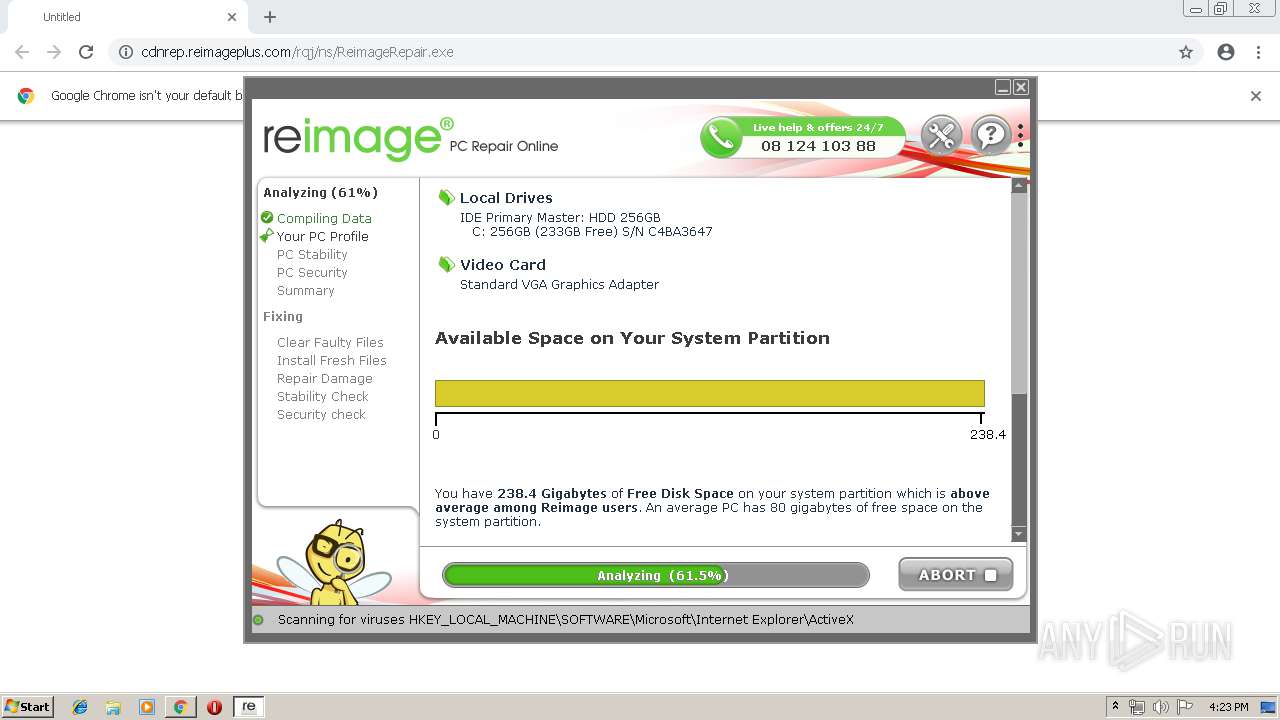Show hidden system tray icons
The width and height of the screenshot is (1280, 720).
[x=1116, y=707]
